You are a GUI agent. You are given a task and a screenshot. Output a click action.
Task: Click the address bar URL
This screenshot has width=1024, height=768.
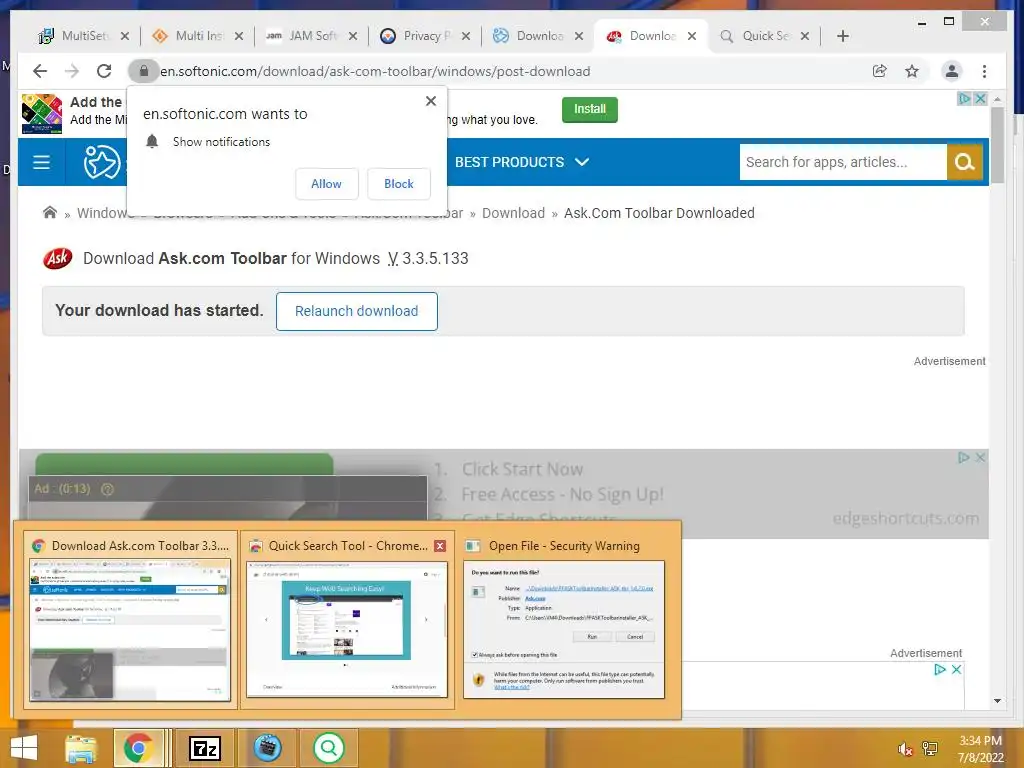(375, 71)
